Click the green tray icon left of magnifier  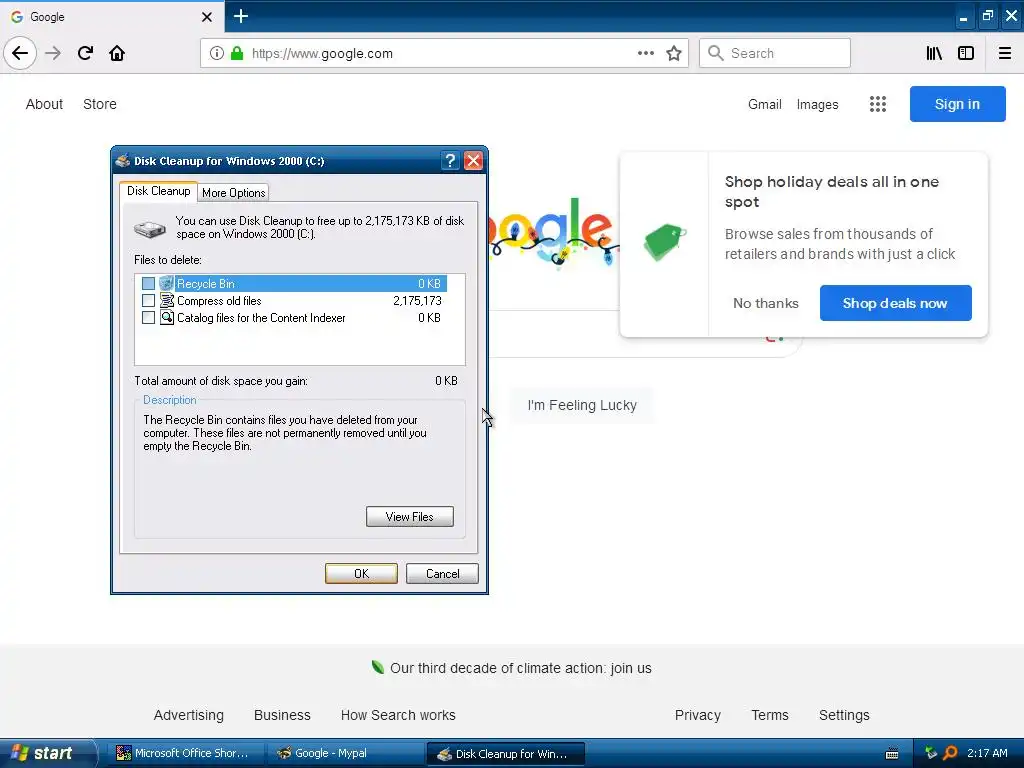coord(931,753)
